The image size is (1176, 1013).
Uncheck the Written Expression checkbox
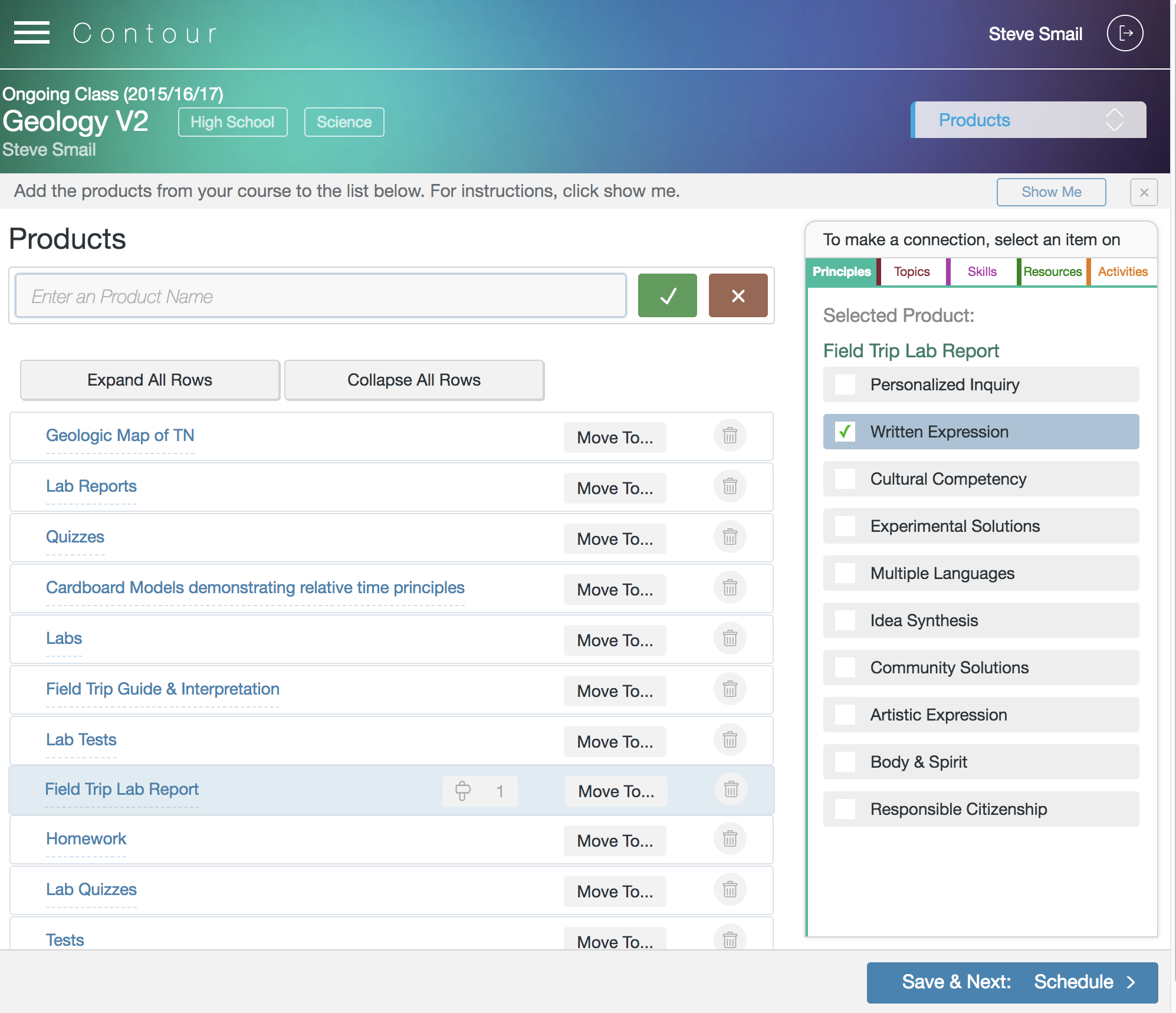[845, 432]
